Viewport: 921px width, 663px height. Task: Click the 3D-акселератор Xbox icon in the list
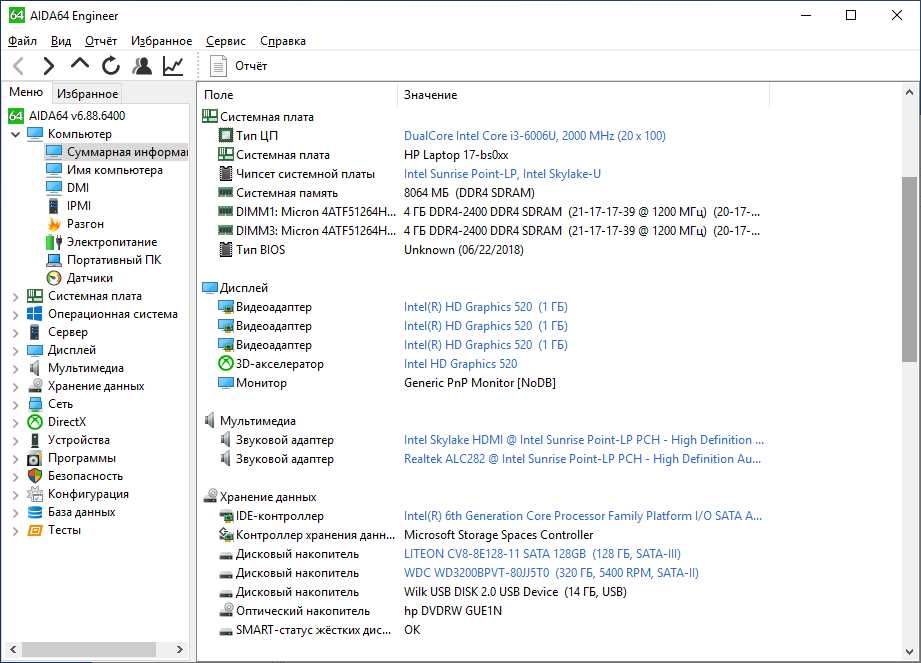[x=226, y=364]
